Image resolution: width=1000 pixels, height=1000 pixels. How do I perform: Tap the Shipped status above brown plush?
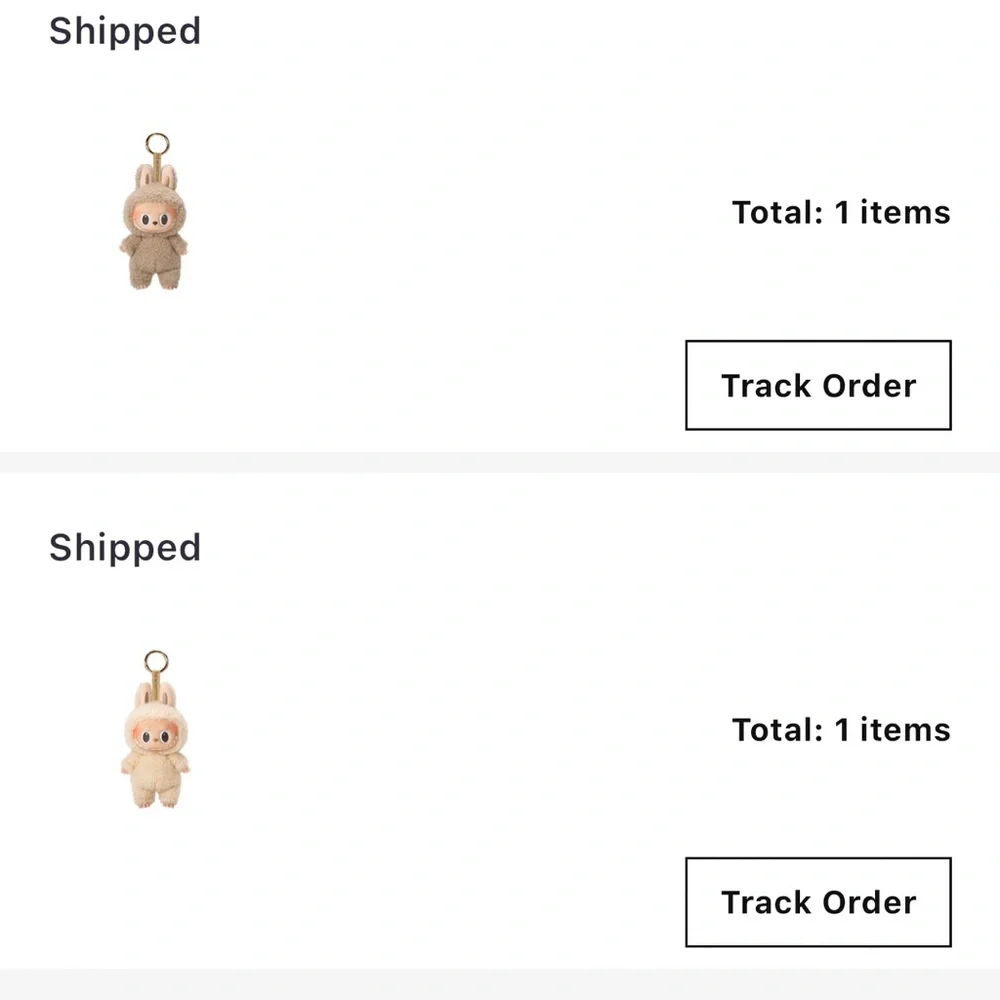[x=125, y=31]
